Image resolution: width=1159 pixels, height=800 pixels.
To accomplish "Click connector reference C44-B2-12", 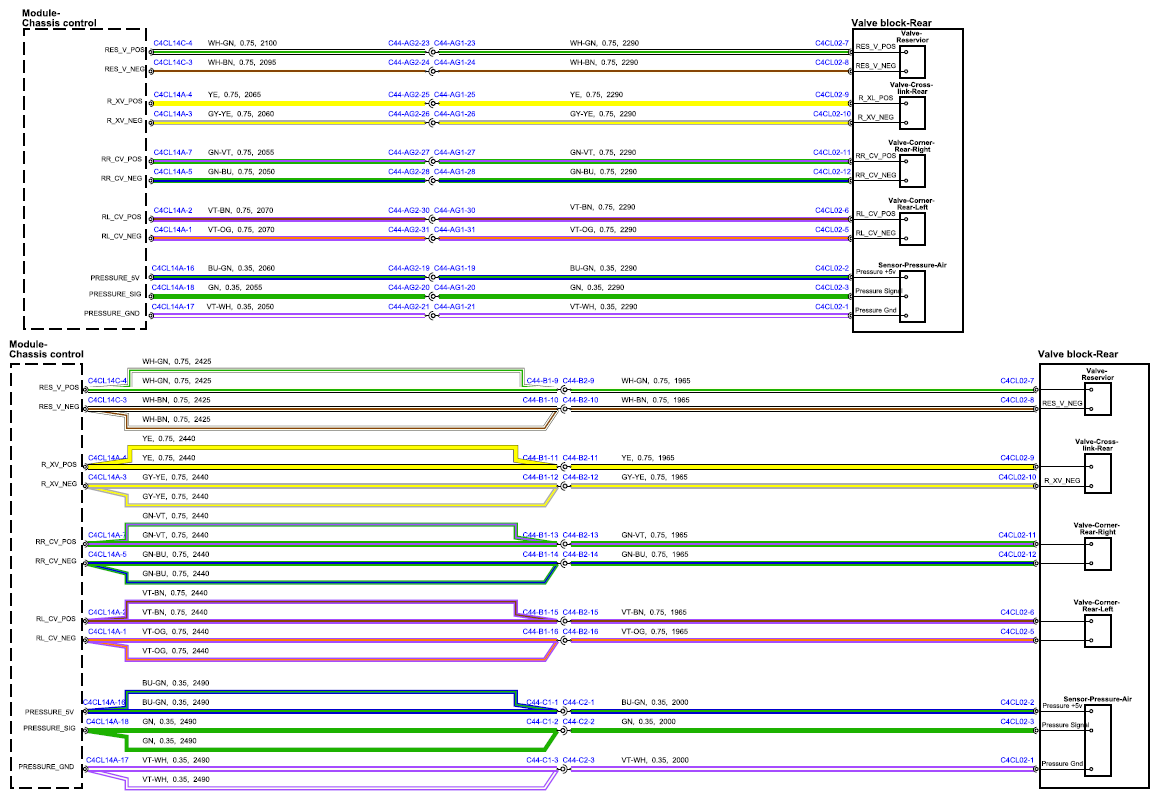I will pyautogui.click(x=580, y=478).
